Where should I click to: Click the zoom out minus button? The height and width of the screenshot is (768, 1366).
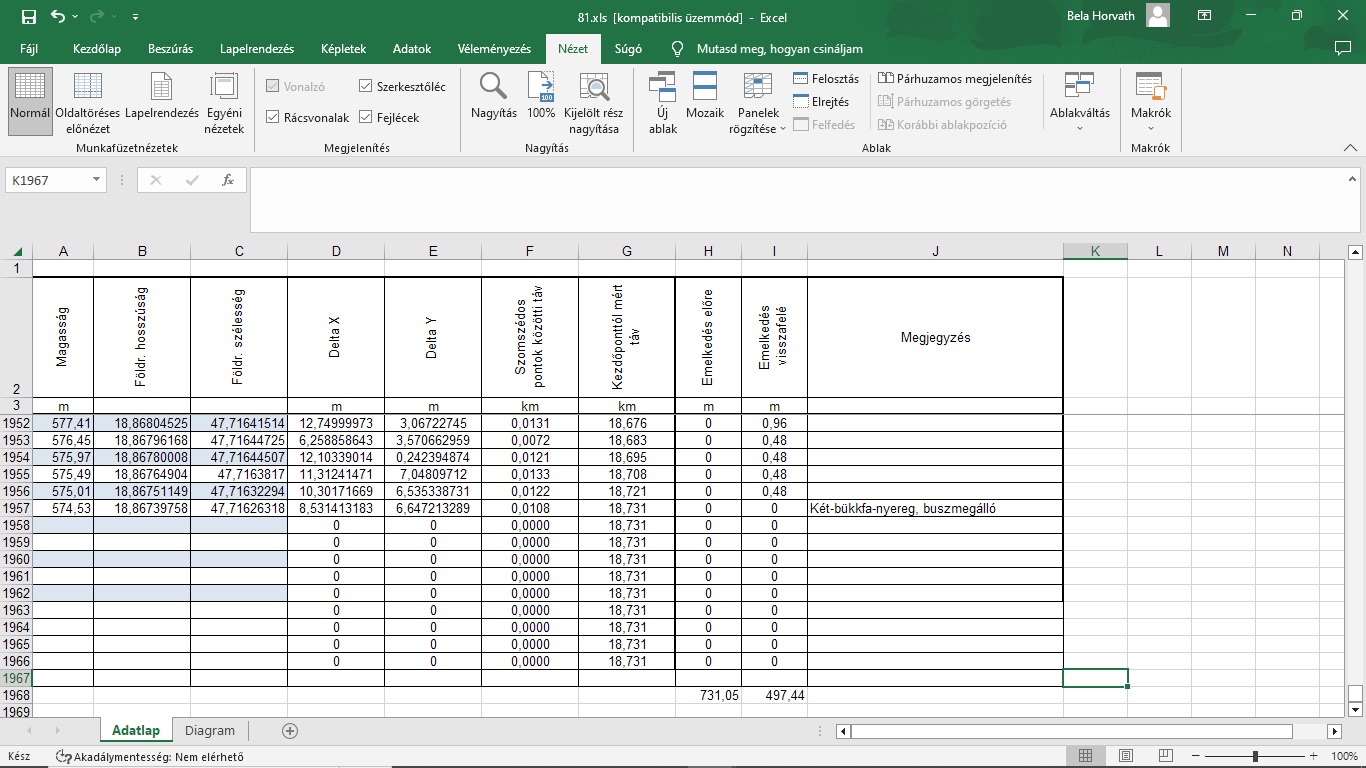(x=1197, y=756)
